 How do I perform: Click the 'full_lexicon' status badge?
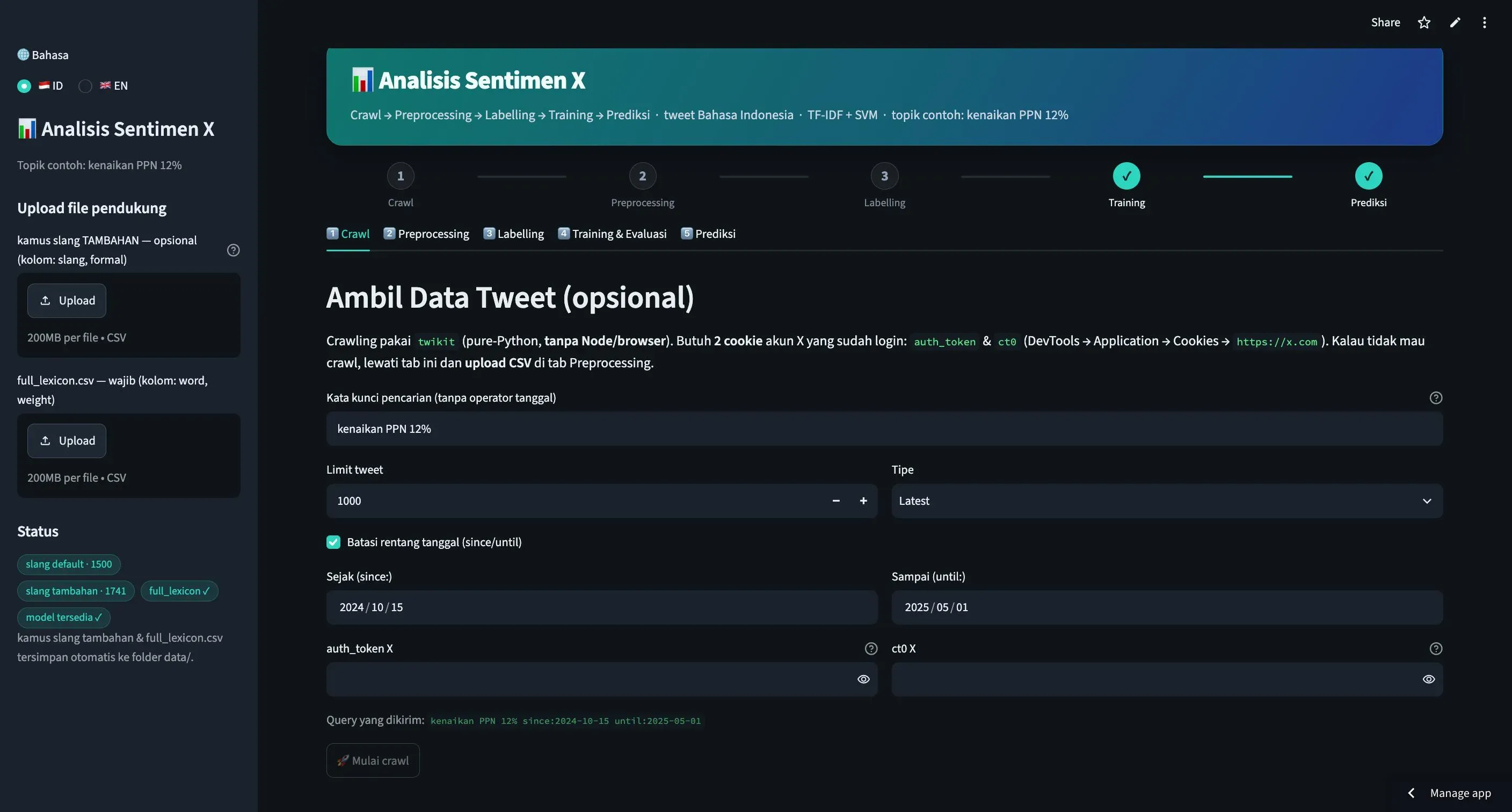pyautogui.click(x=180, y=591)
